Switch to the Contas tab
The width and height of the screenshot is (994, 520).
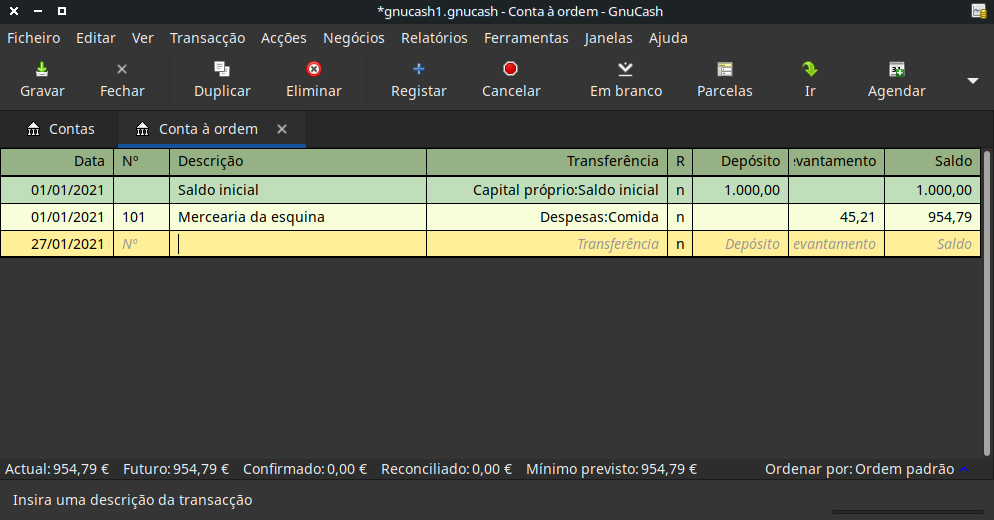(60, 129)
